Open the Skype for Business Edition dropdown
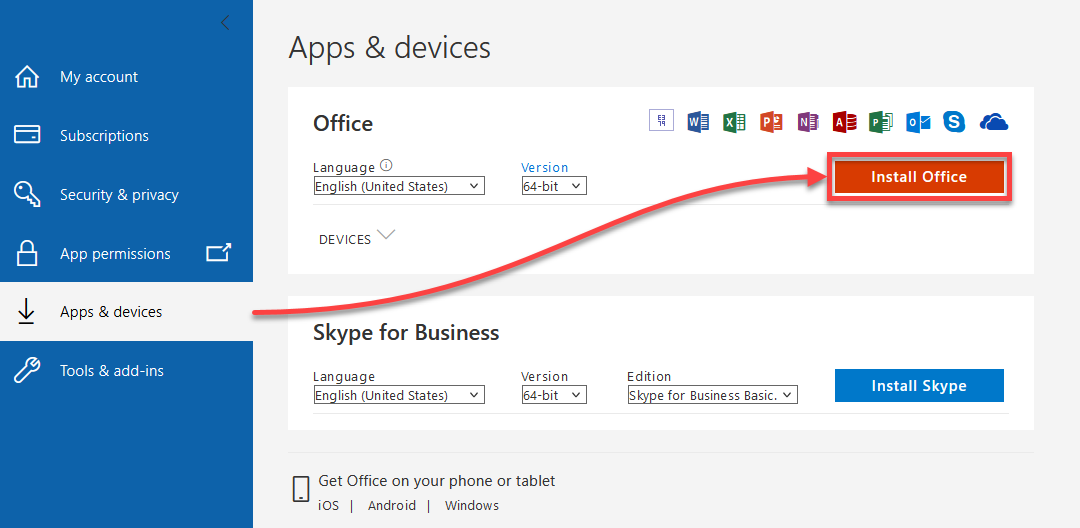The height and width of the screenshot is (528, 1080). [x=712, y=395]
